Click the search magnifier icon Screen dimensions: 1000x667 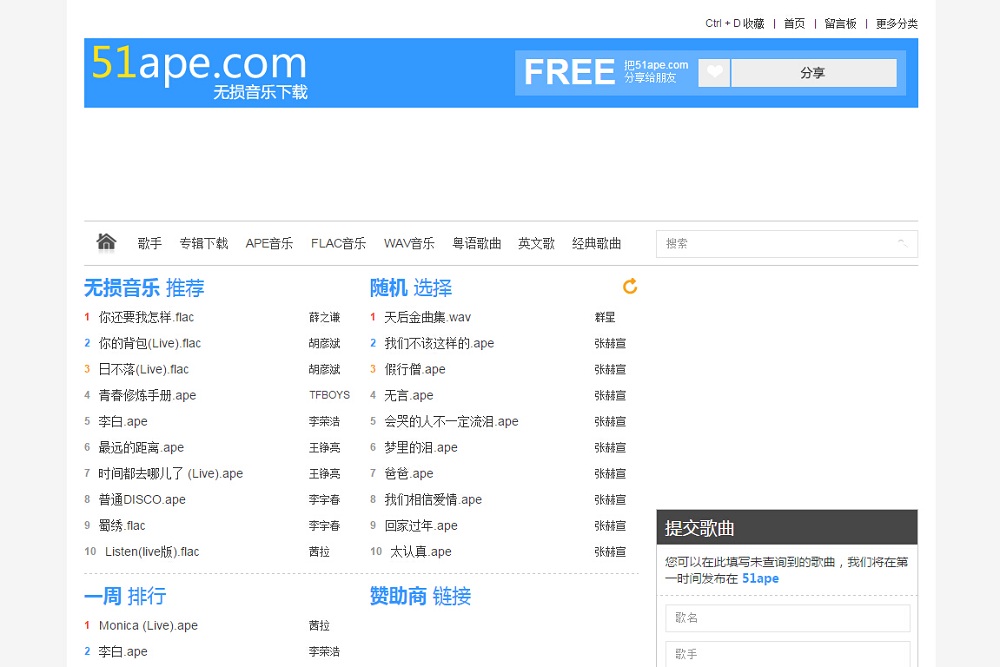tap(902, 244)
